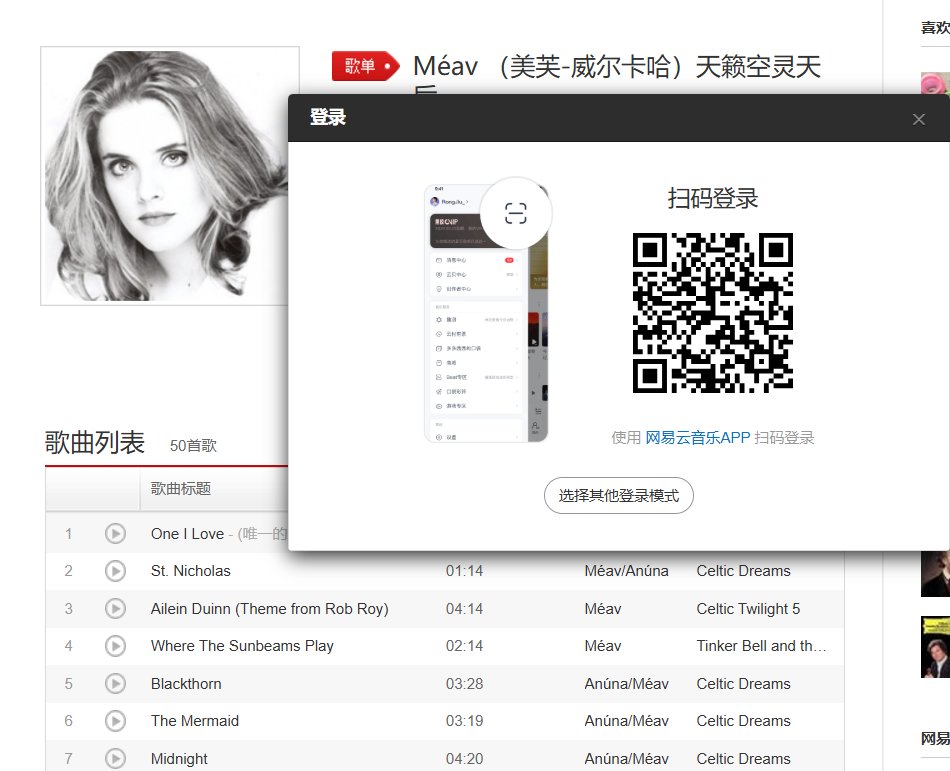
Task: Click the phone app preview image
Action: coord(486,313)
